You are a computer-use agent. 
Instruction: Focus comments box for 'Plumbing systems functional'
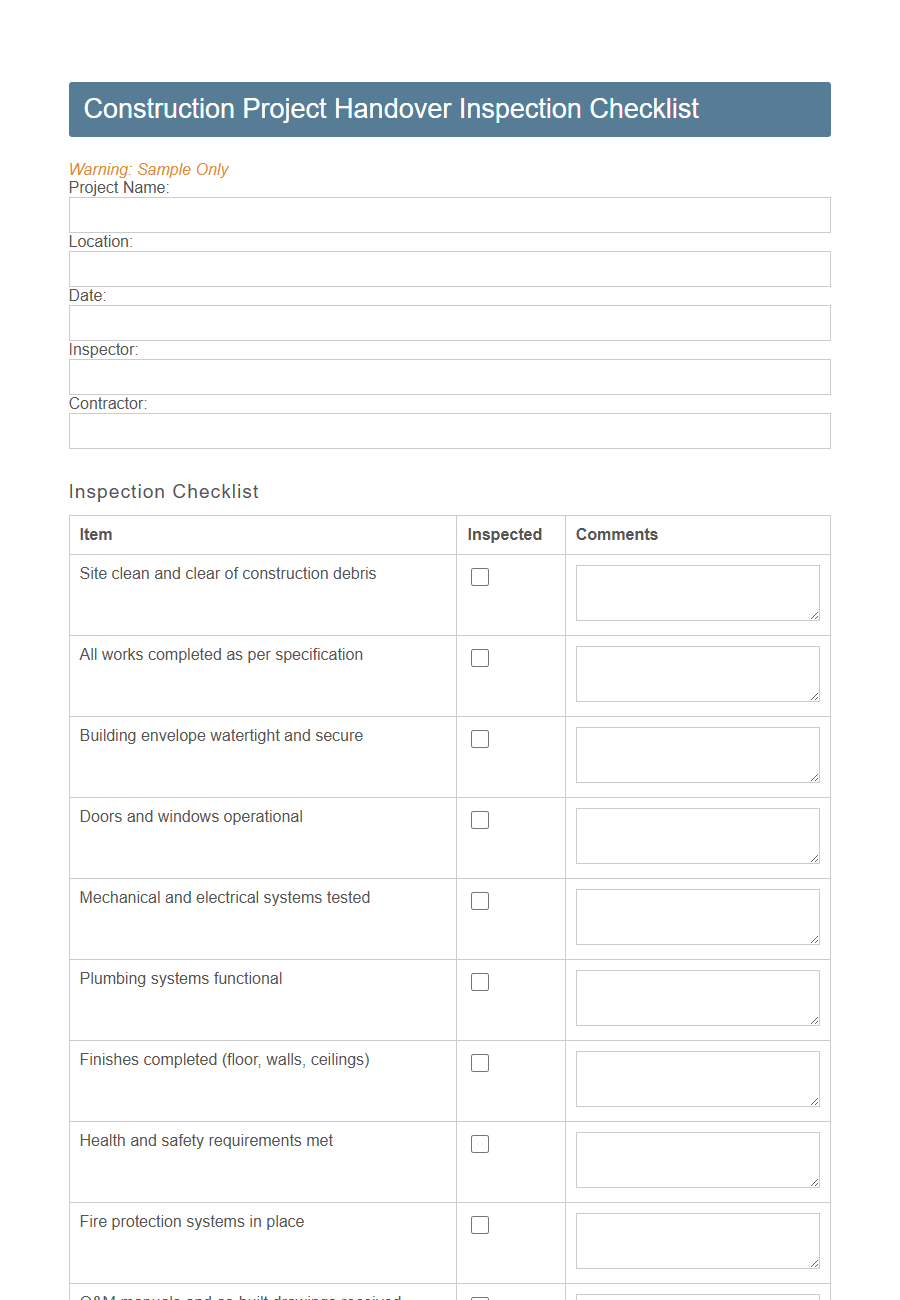tap(697, 997)
